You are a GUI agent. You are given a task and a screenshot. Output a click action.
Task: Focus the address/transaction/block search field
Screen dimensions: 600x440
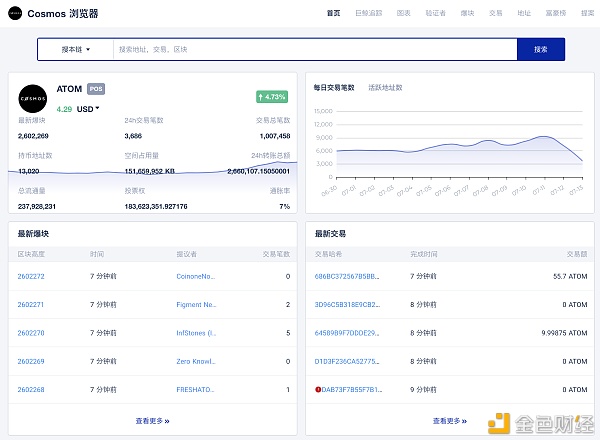pos(315,49)
